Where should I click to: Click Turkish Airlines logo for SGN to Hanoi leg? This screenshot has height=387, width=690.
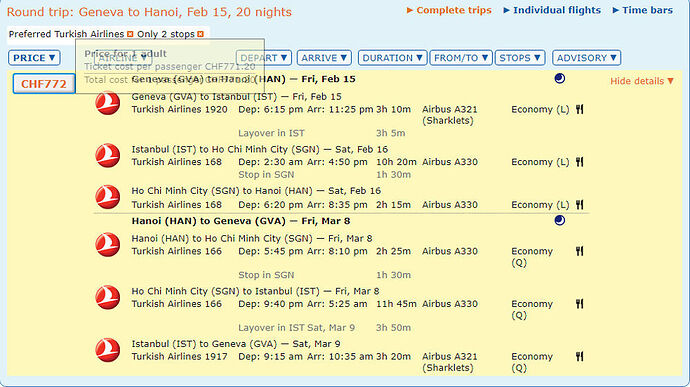tap(107, 197)
